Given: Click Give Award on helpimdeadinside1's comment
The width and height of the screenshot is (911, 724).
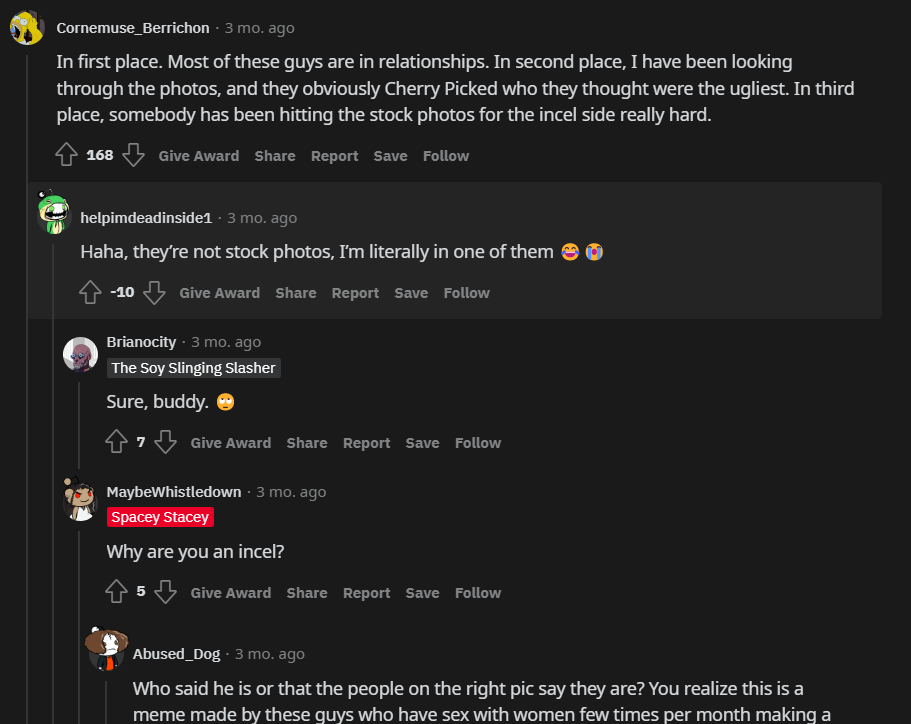Looking at the screenshot, I should tap(220, 293).
